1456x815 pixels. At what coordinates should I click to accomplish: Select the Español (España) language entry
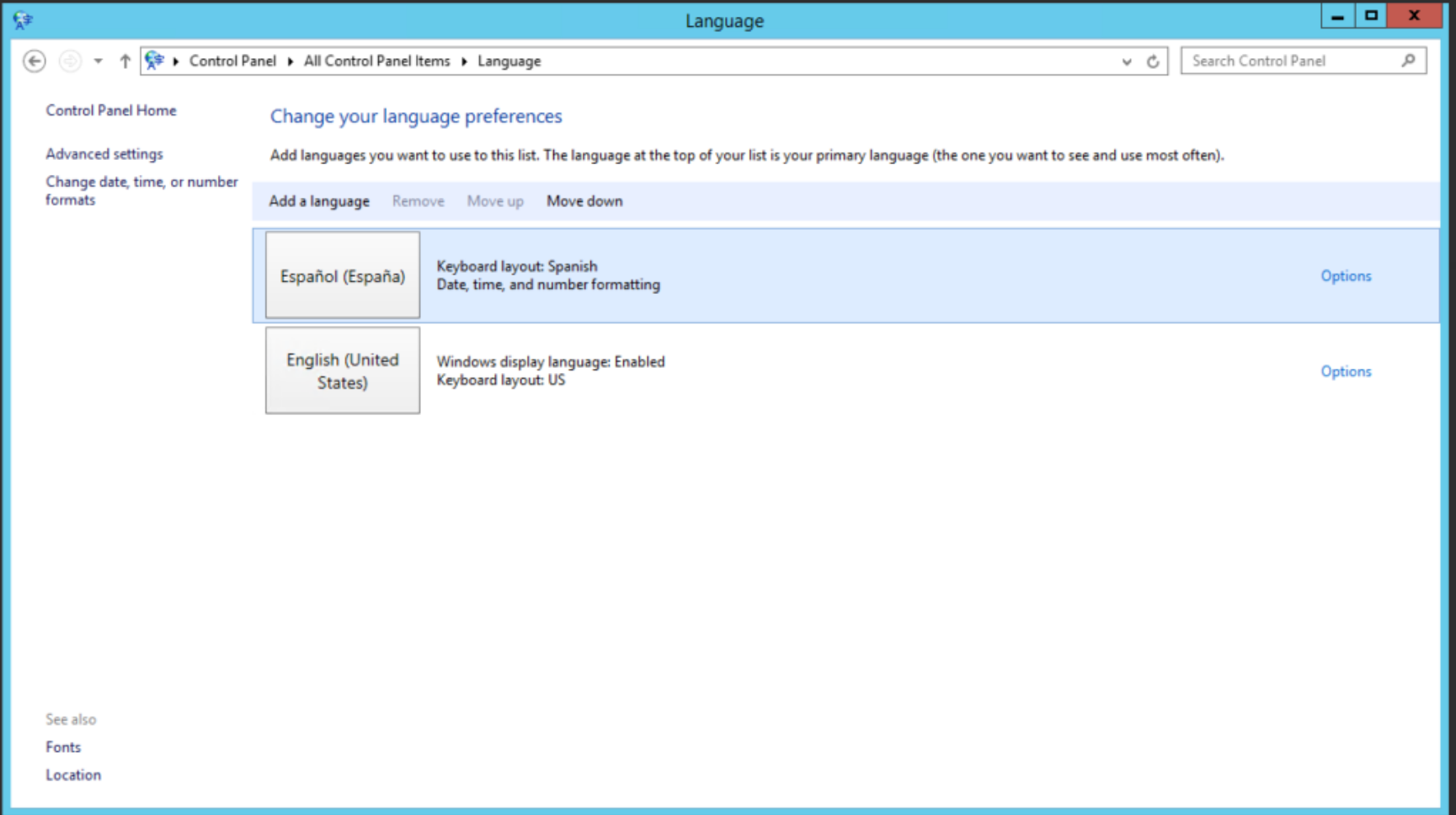point(342,275)
